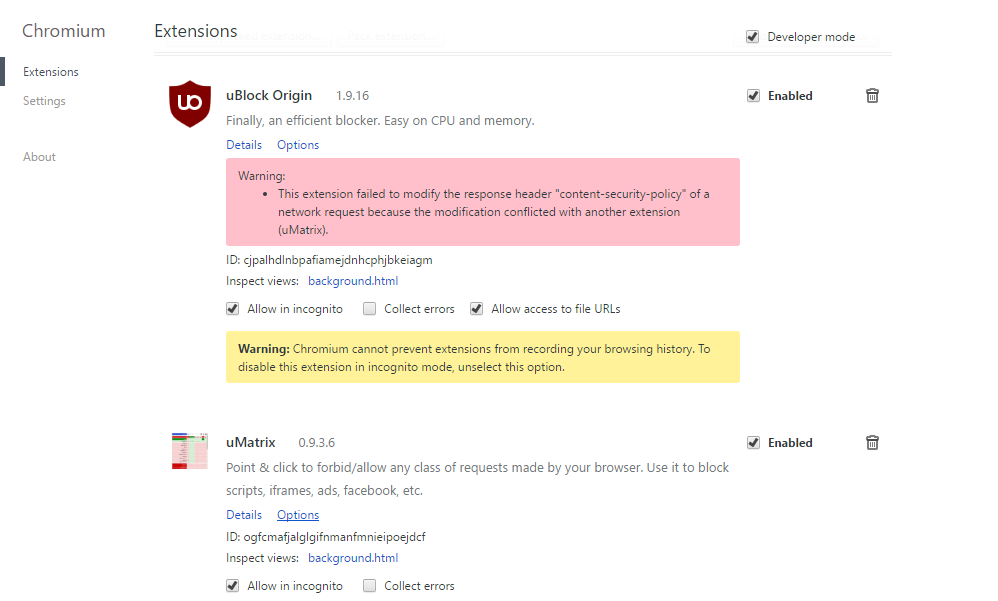Toggle Allow access to file URLs
The height and width of the screenshot is (601, 998).
[476, 308]
